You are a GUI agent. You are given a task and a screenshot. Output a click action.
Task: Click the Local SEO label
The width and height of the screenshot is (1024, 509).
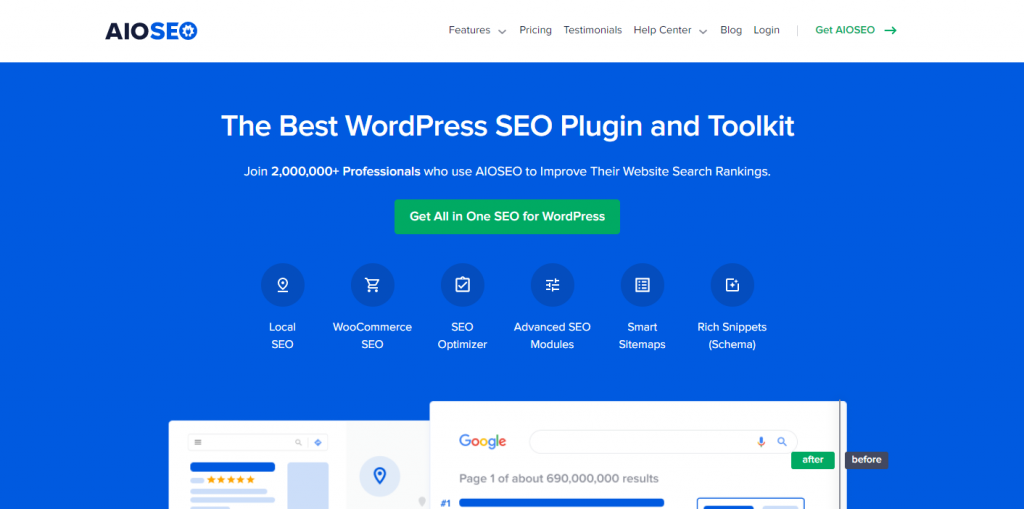[282, 336]
